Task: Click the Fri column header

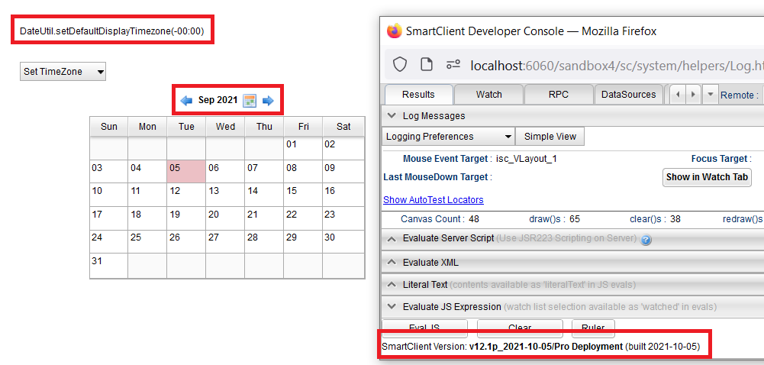Action: pos(303,127)
